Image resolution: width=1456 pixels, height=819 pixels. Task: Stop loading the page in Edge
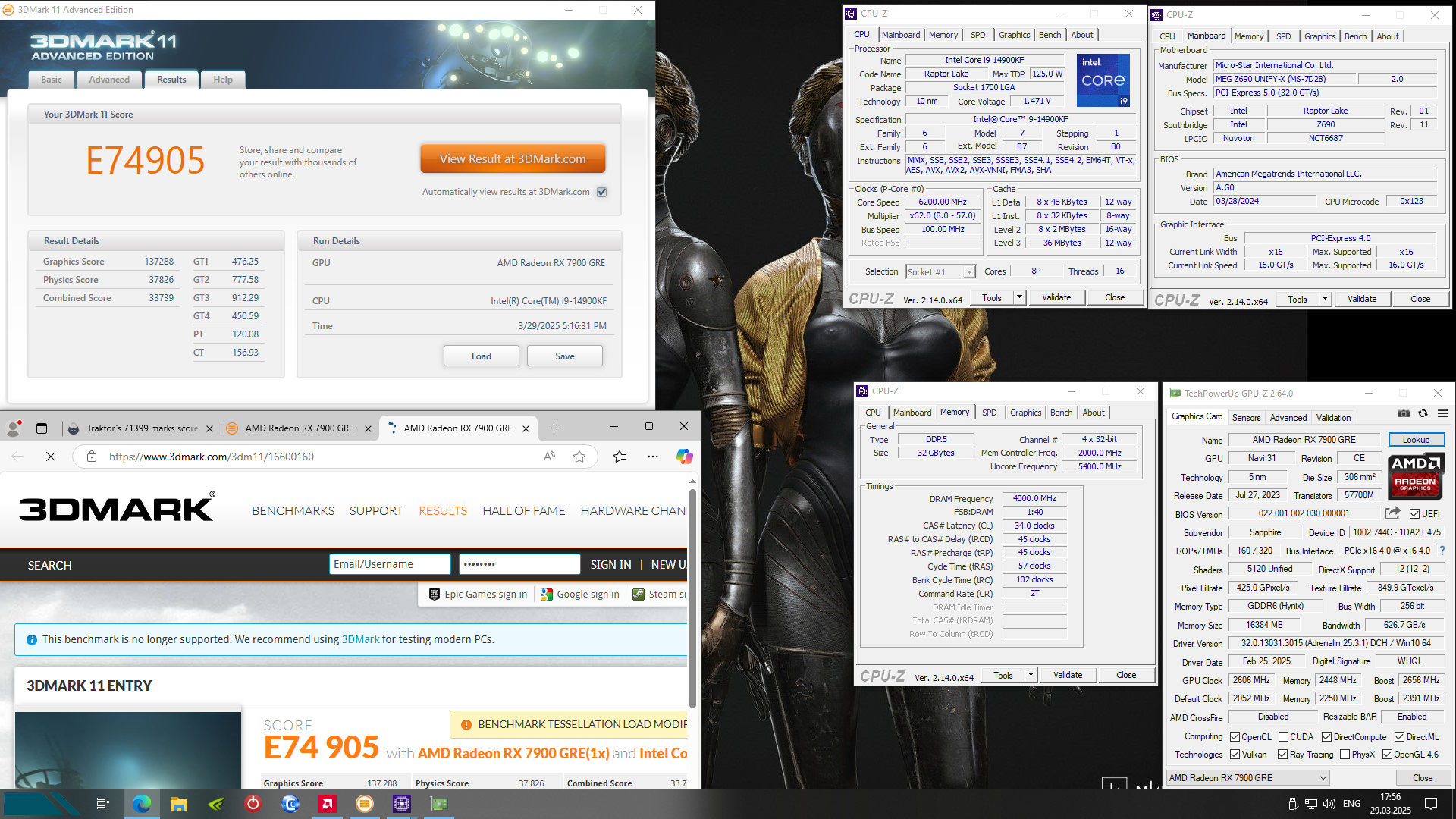click(51, 457)
